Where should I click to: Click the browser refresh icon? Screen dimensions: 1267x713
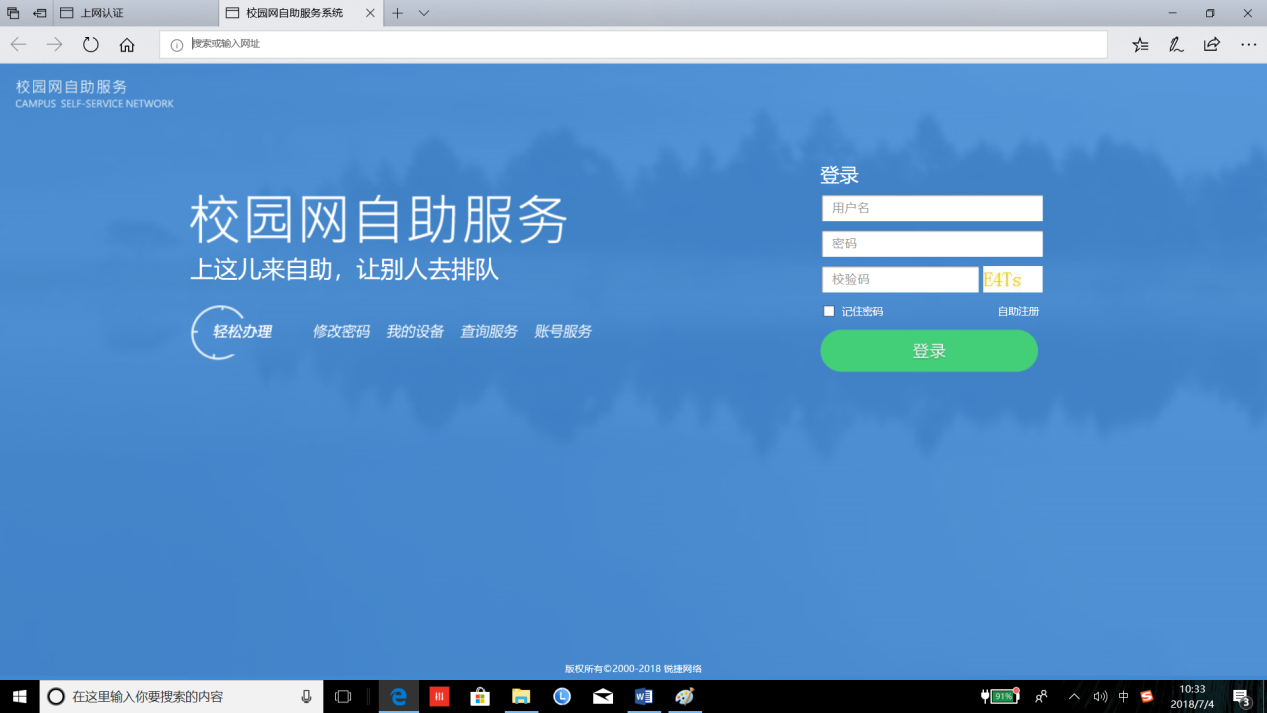click(x=91, y=44)
